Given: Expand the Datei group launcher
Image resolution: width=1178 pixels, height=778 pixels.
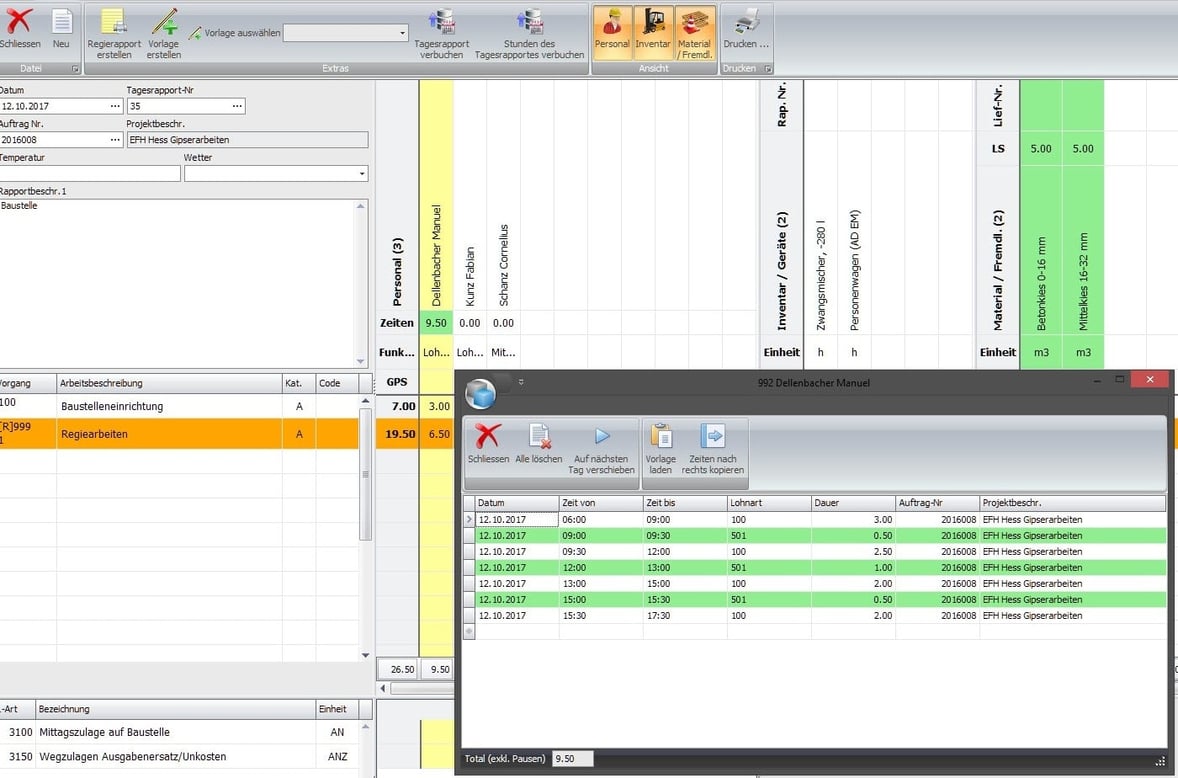Looking at the screenshot, I should [x=75, y=68].
